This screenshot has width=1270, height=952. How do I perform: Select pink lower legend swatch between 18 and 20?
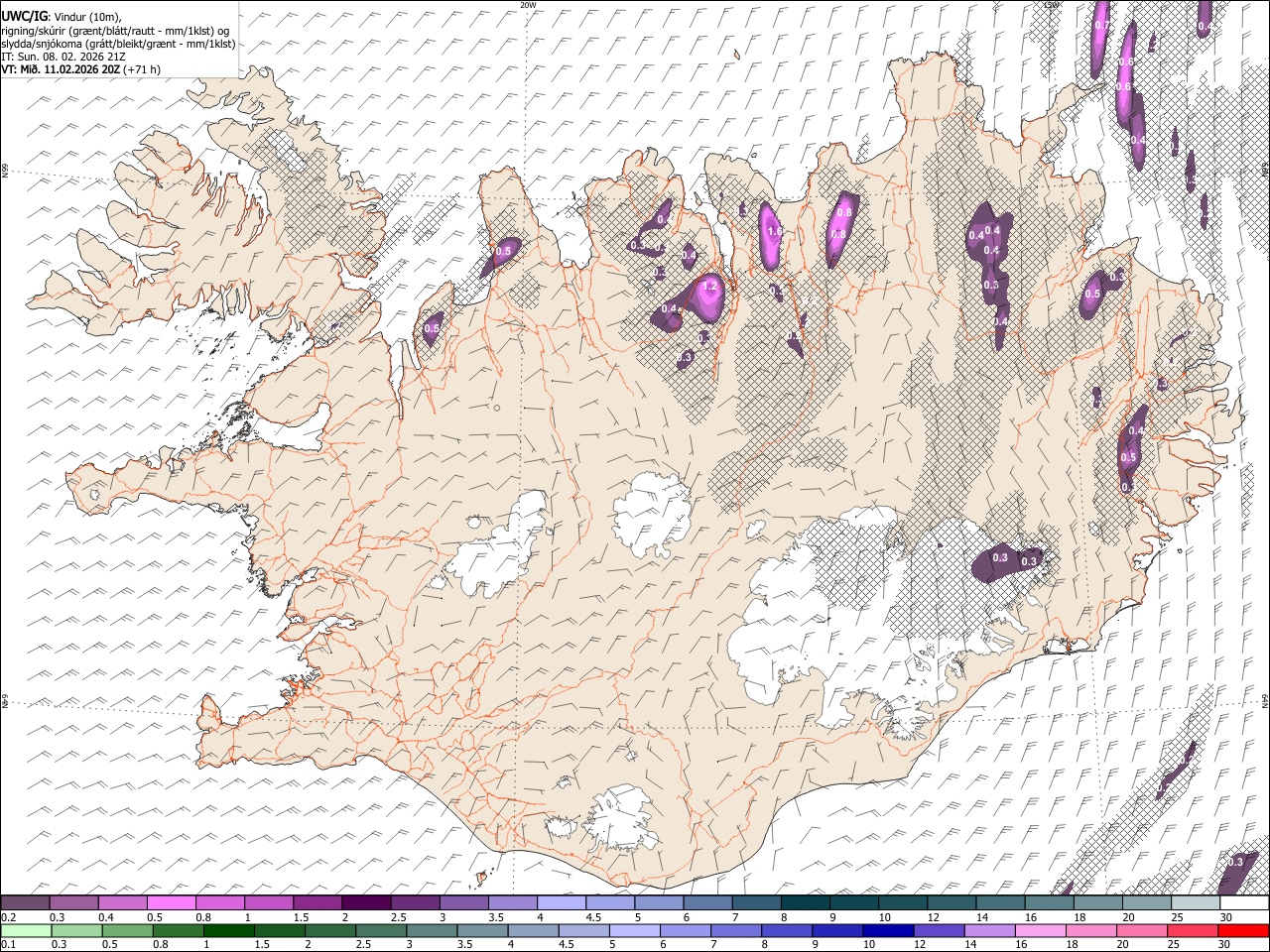1091,930
